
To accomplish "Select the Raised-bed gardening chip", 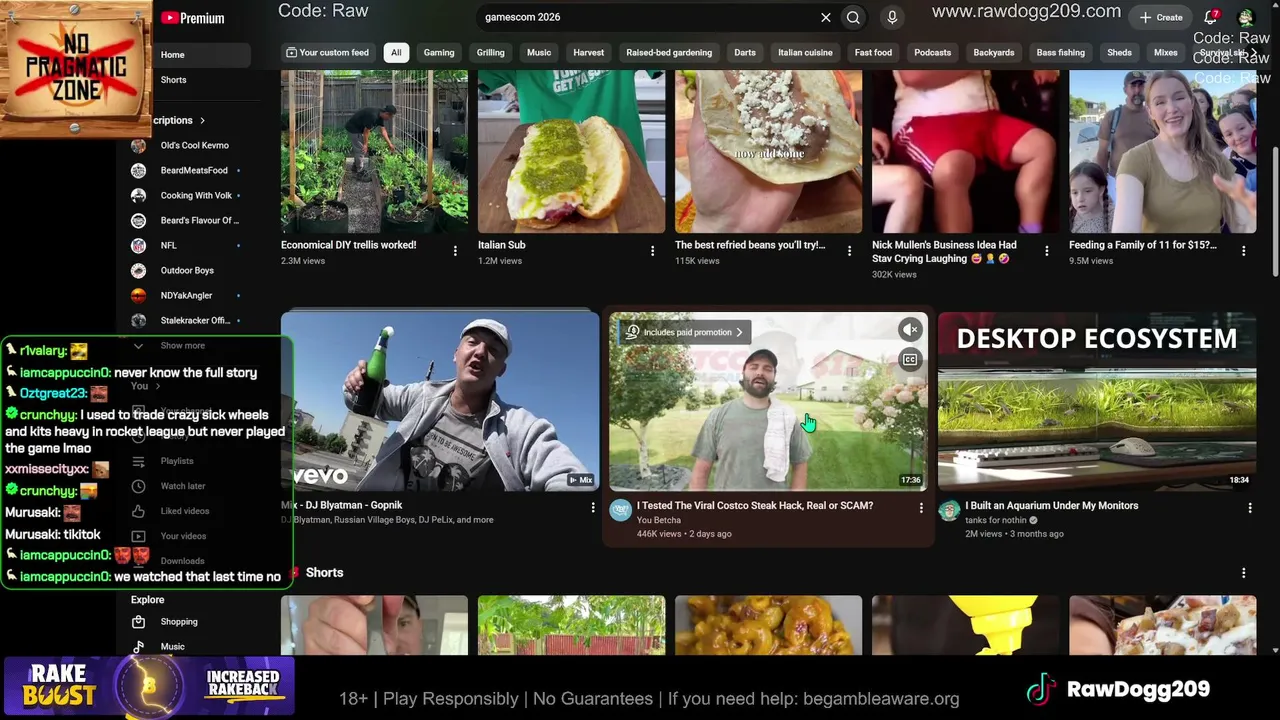I will coord(669,53).
